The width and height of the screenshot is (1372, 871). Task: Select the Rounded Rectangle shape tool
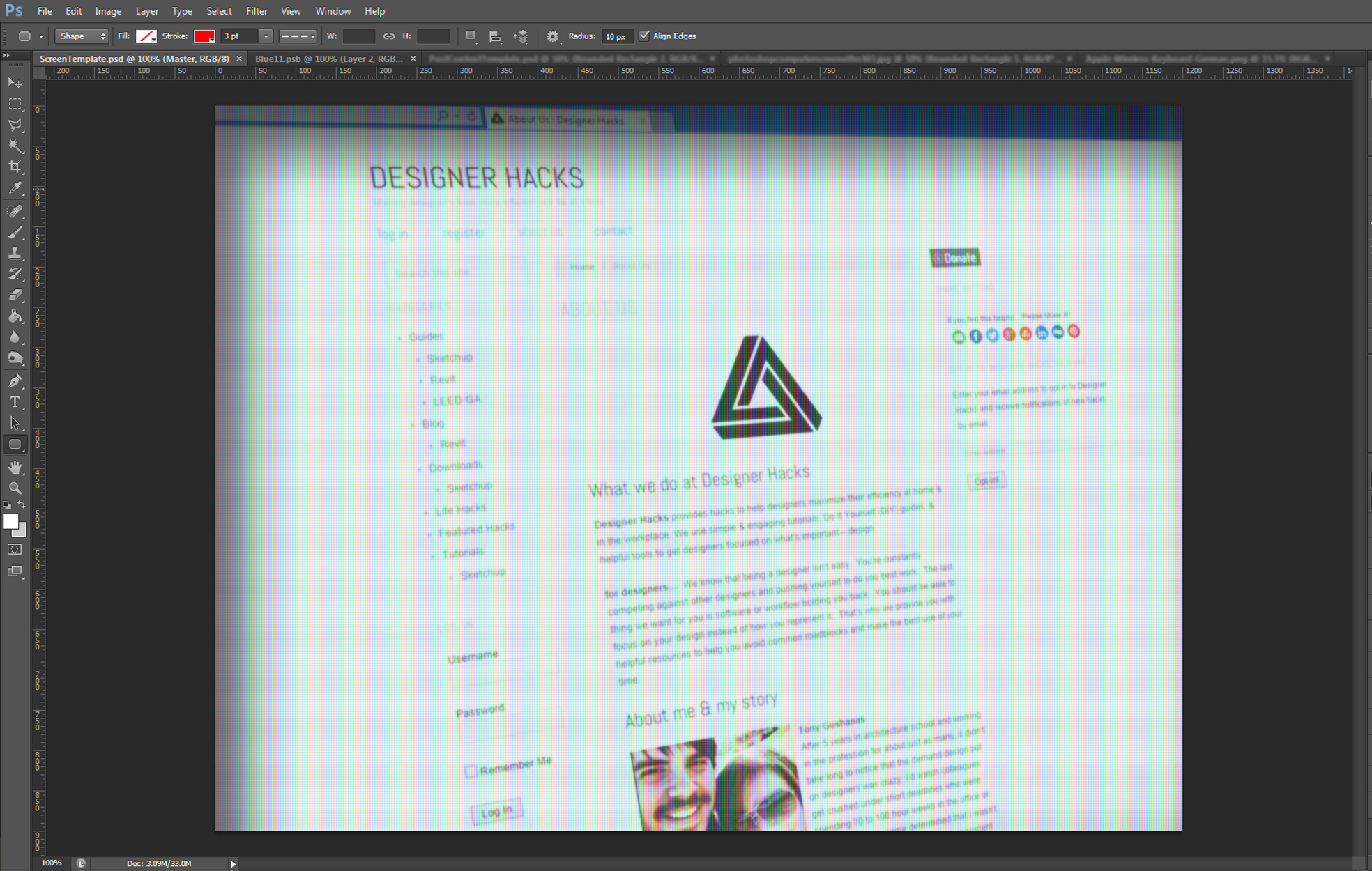(x=15, y=444)
